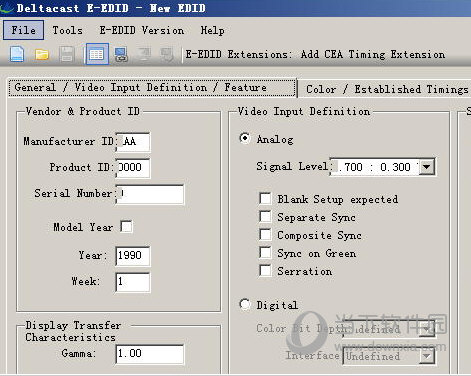Click the last greyed-out toolbar icon
Viewport: 471px width, 376px height.
point(167,55)
